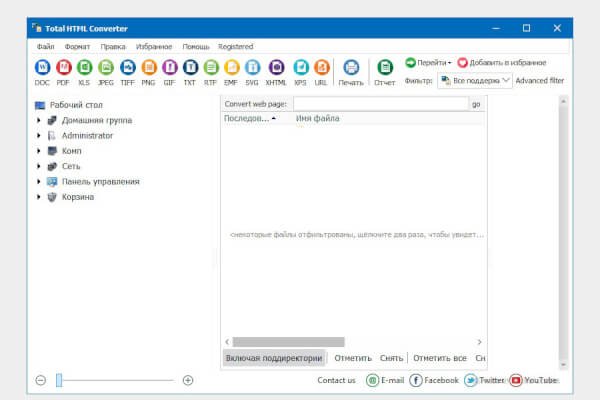Click the Снять button
This screenshot has width=600, height=400.
coord(391,358)
